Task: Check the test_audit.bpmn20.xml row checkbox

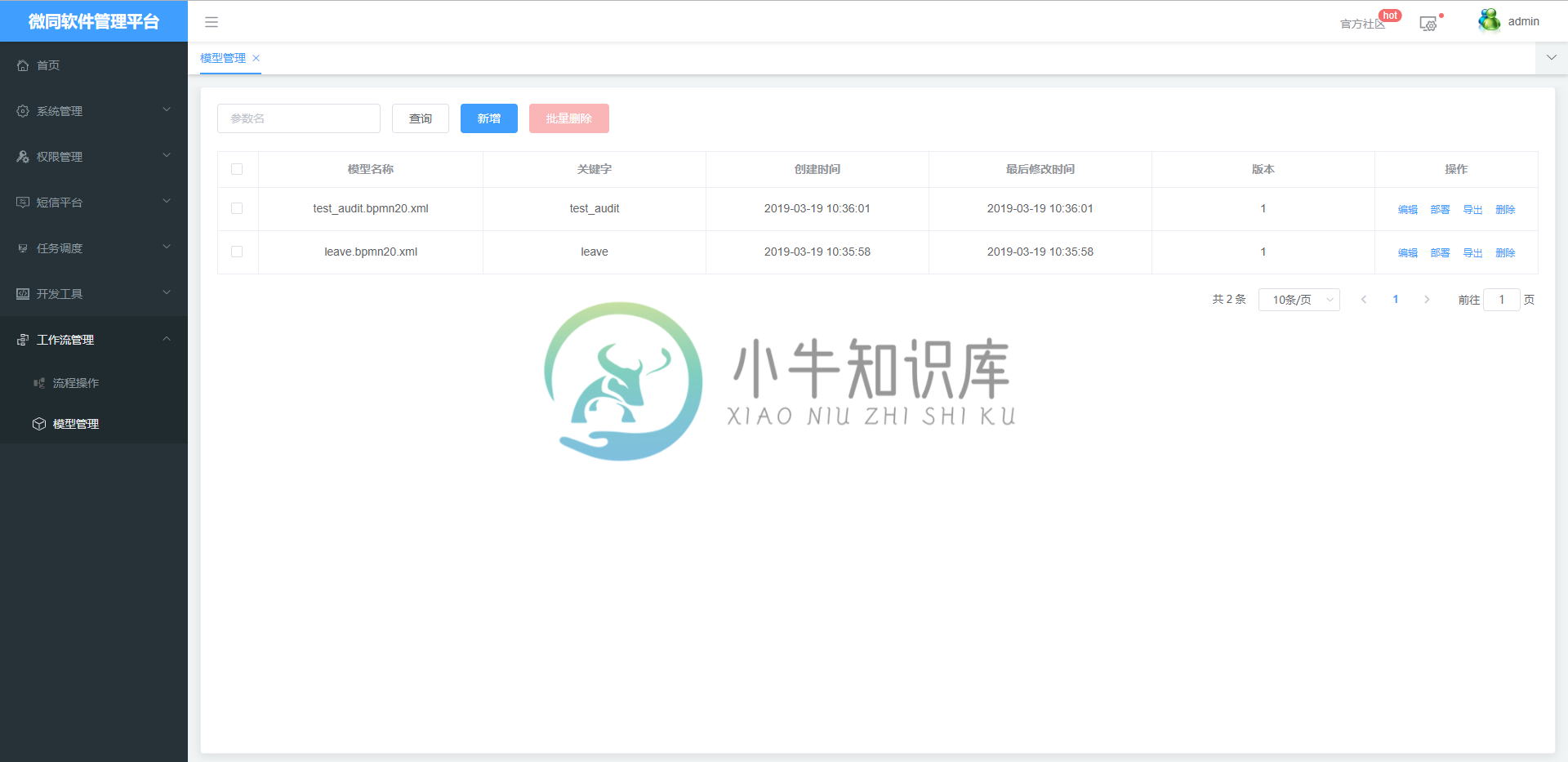Action: point(237,208)
